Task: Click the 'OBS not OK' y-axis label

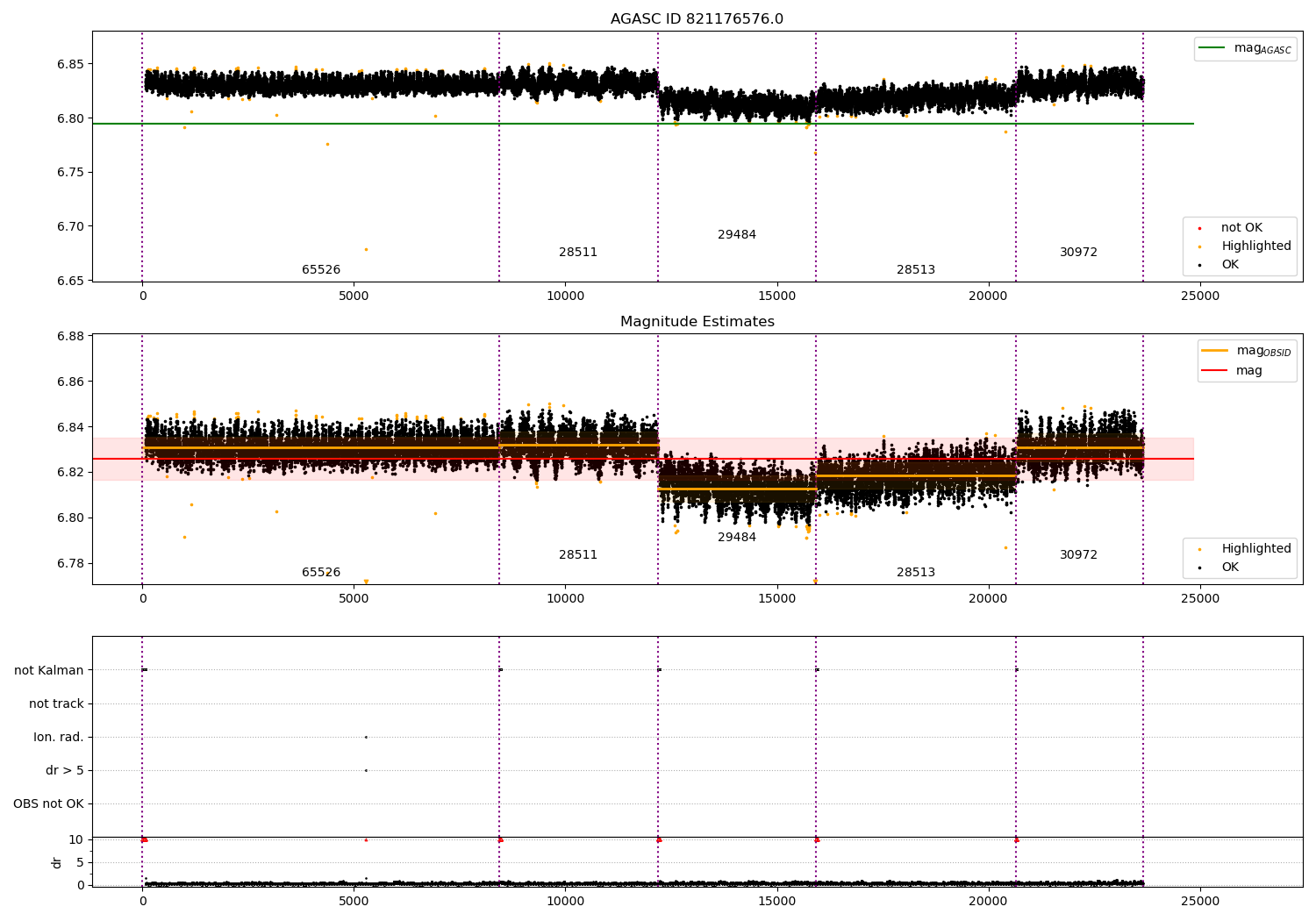Action: tap(49, 804)
